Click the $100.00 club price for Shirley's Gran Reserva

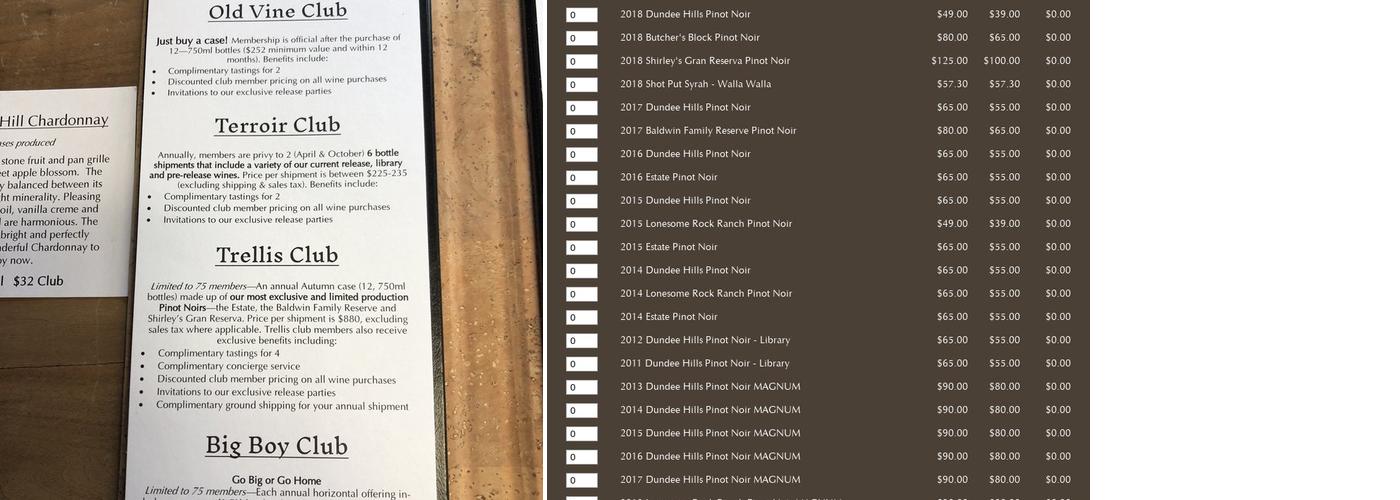(x=1001, y=61)
